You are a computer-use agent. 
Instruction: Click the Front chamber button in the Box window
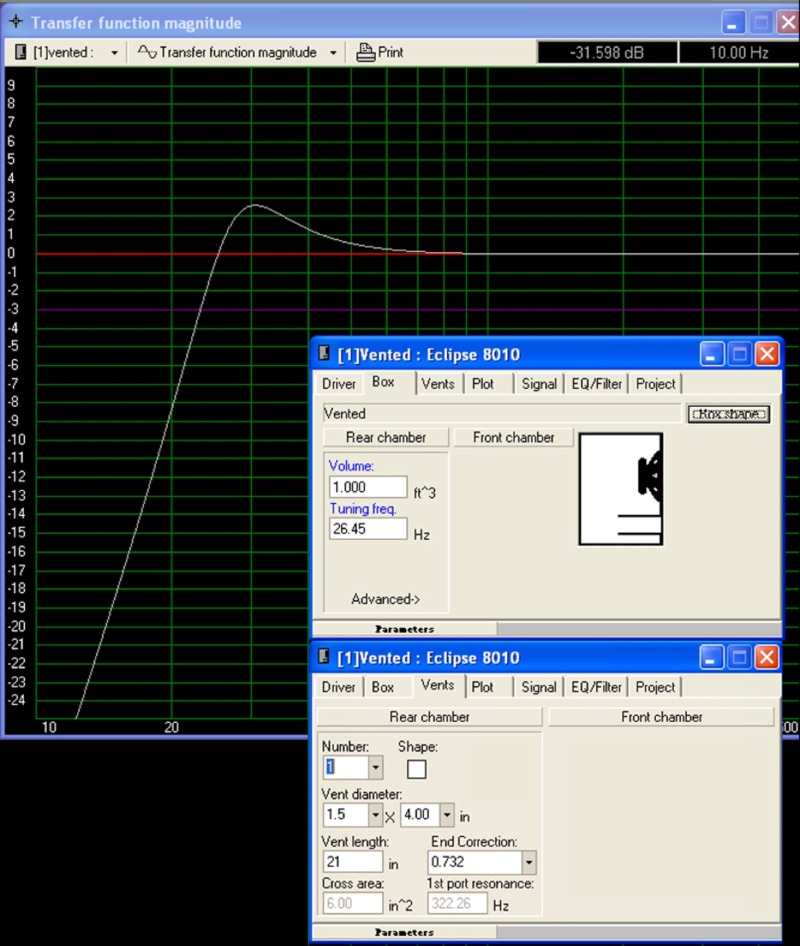coord(513,437)
